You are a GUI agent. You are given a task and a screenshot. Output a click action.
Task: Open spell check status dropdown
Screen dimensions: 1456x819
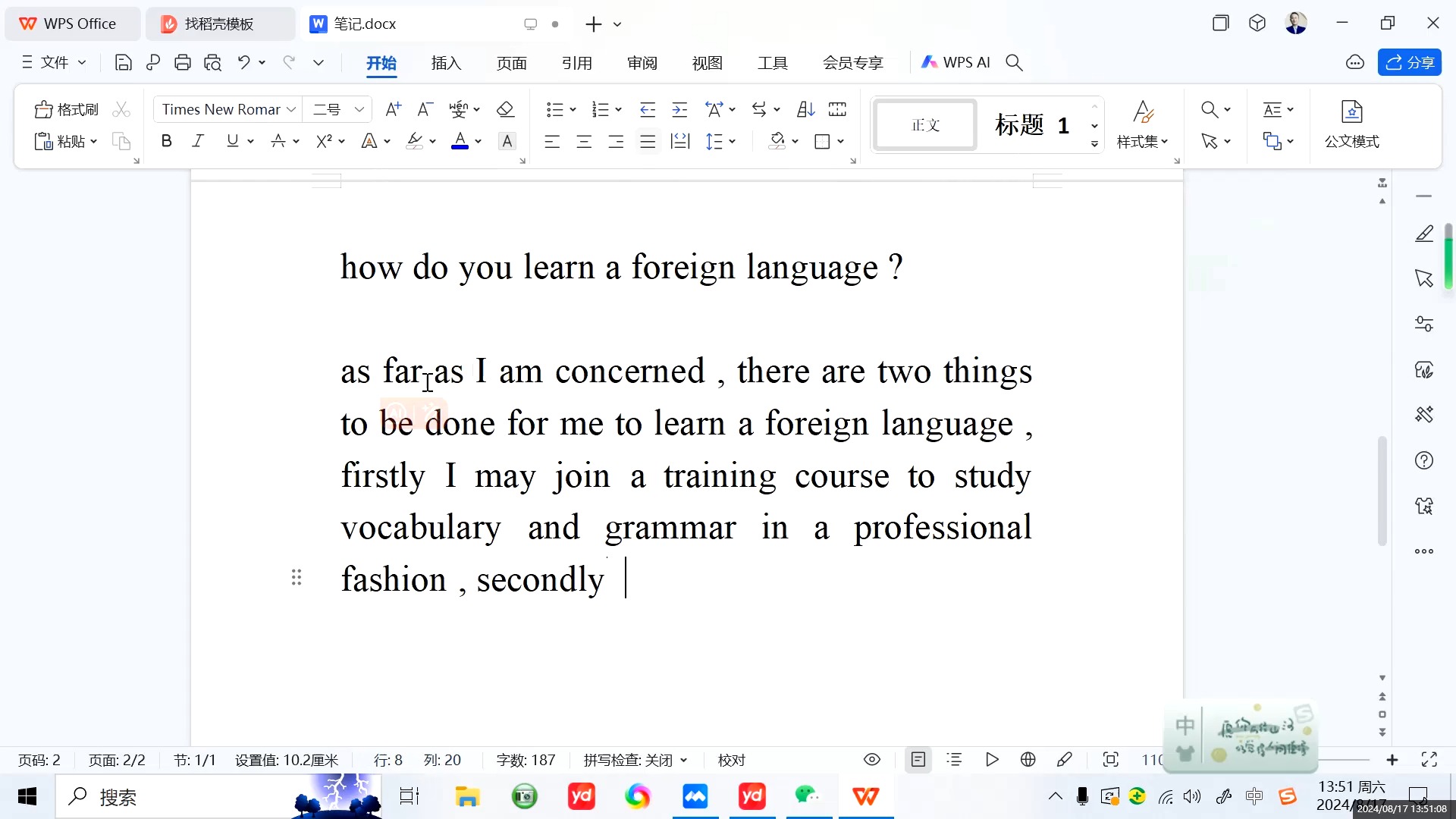coord(635,760)
